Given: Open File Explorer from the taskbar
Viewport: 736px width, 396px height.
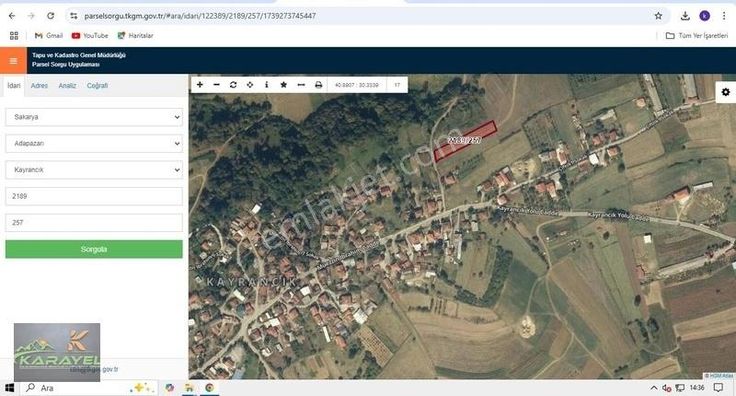Looking at the screenshot, I should (189, 388).
